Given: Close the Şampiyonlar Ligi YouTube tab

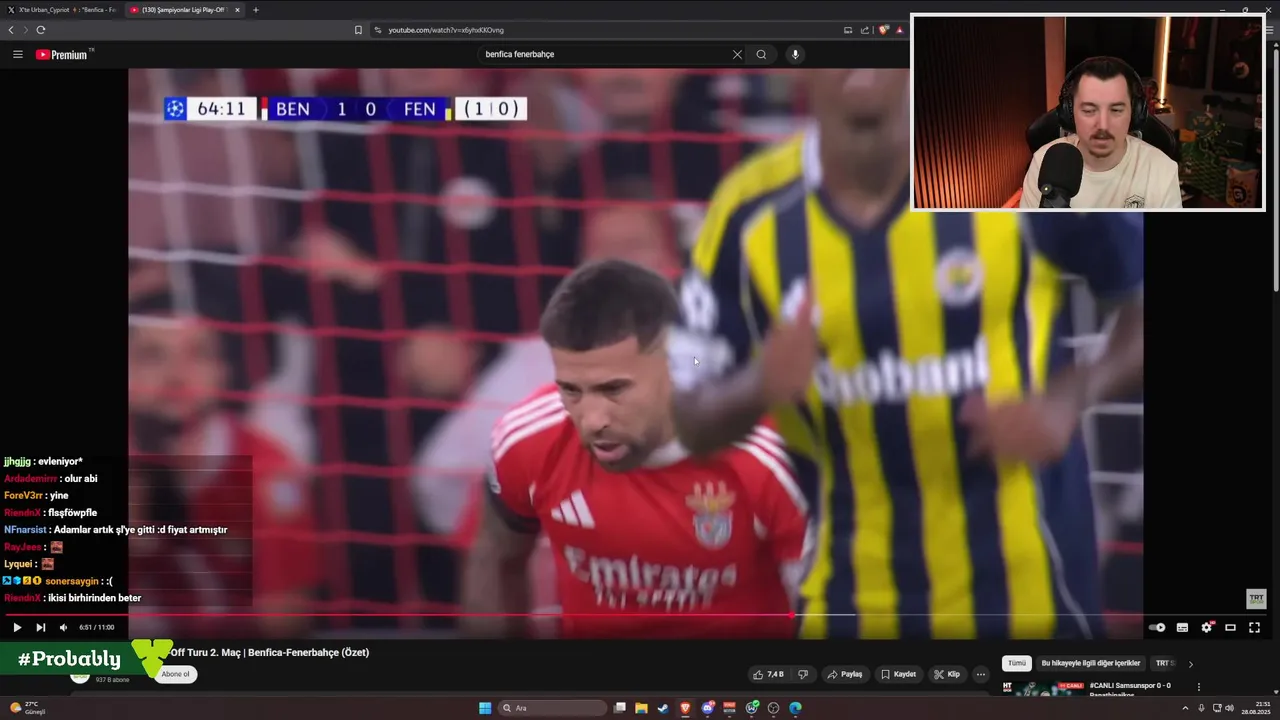Looking at the screenshot, I should (238, 10).
